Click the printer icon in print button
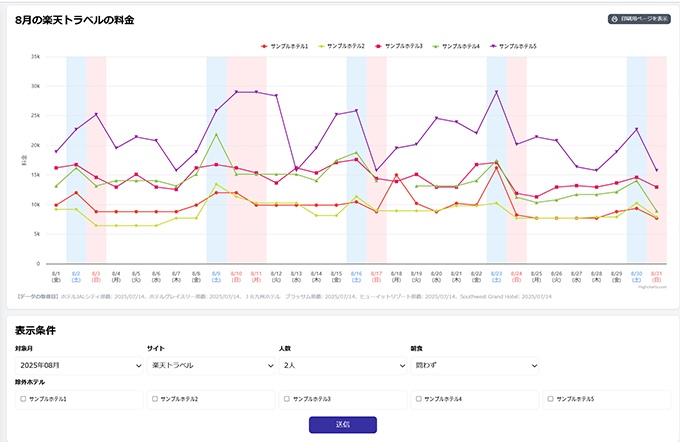The height and width of the screenshot is (442, 680). point(613,19)
